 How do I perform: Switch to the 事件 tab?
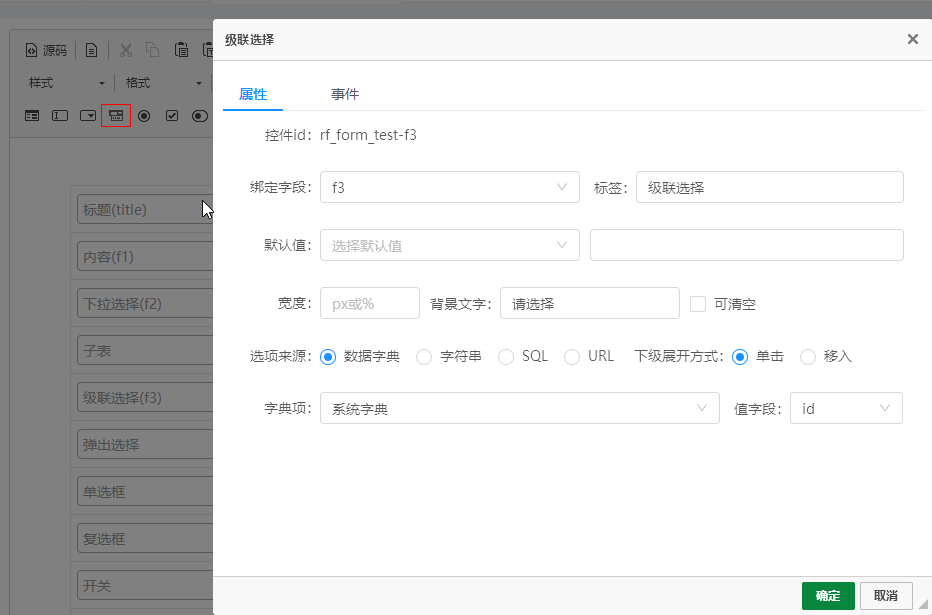pyautogui.click(x=345, y=94)
